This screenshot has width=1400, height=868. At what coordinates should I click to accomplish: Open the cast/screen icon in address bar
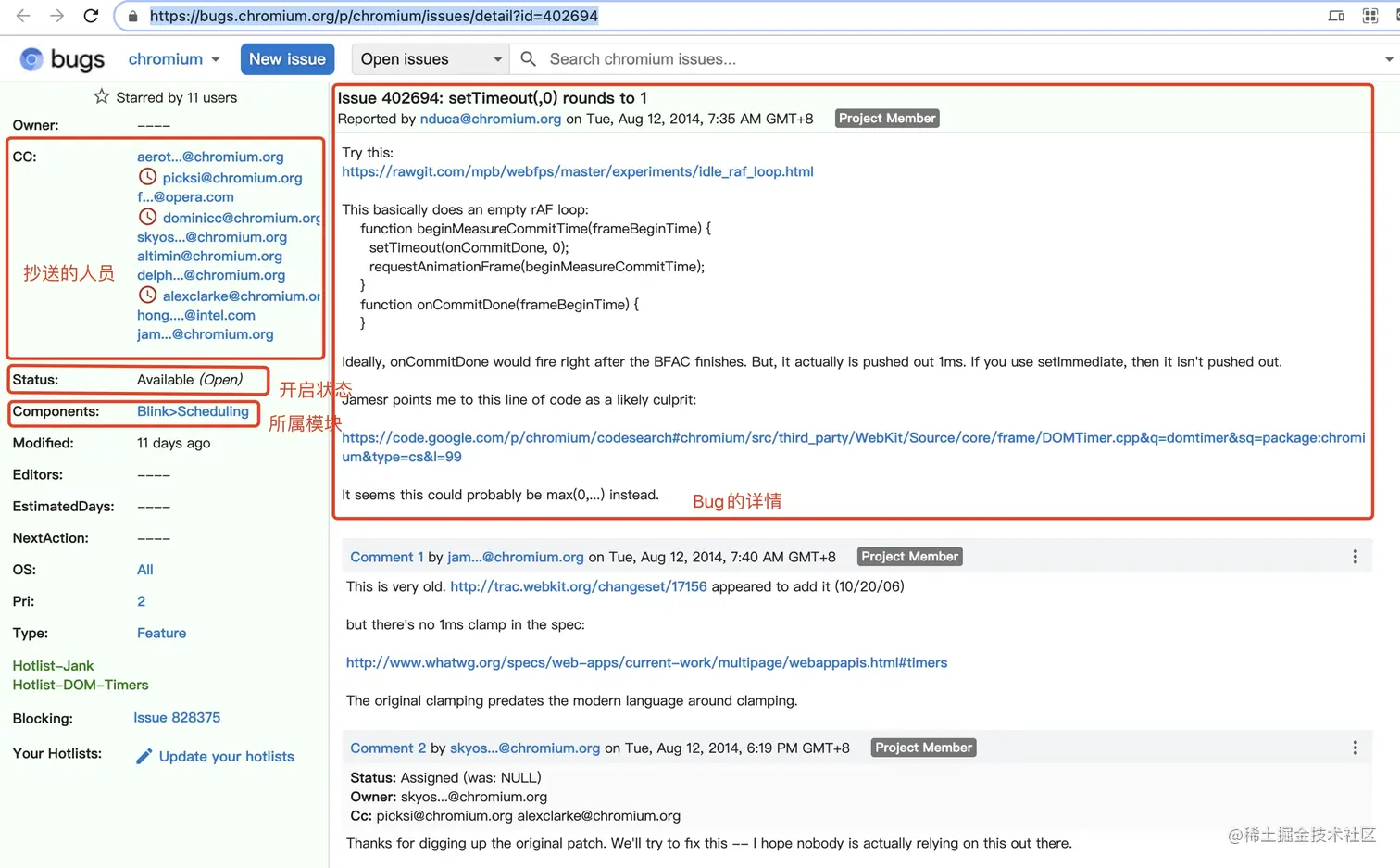click(x=1336, y=16)
